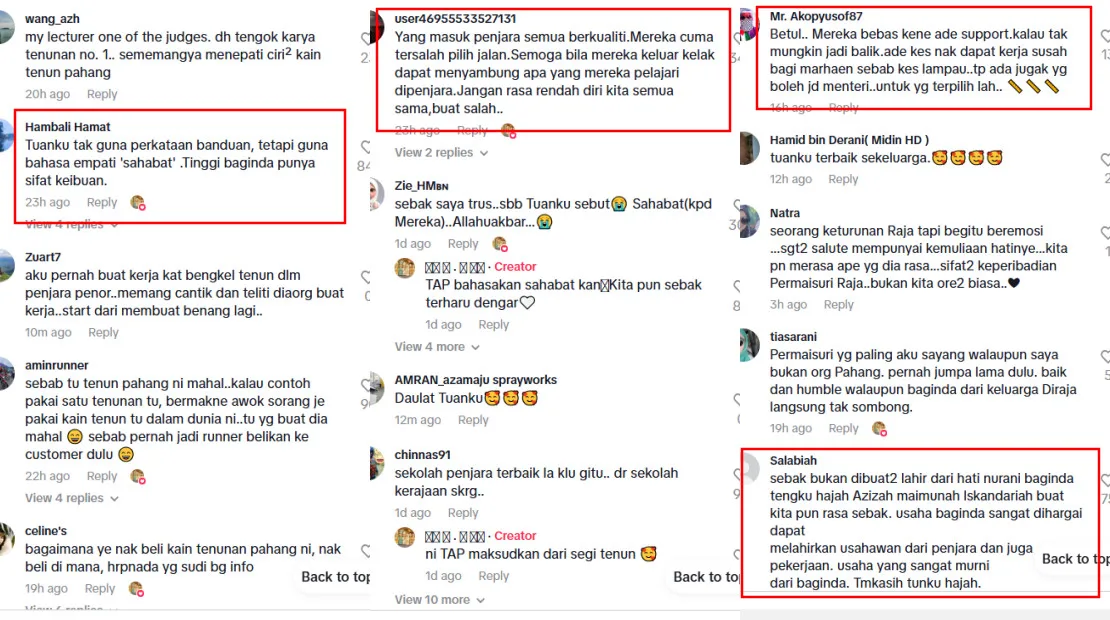Like the Creator's reply about 'TAP bahasakan sahabat'
This screenshot has height=620, width=1110.
click(x=737, y=286)
